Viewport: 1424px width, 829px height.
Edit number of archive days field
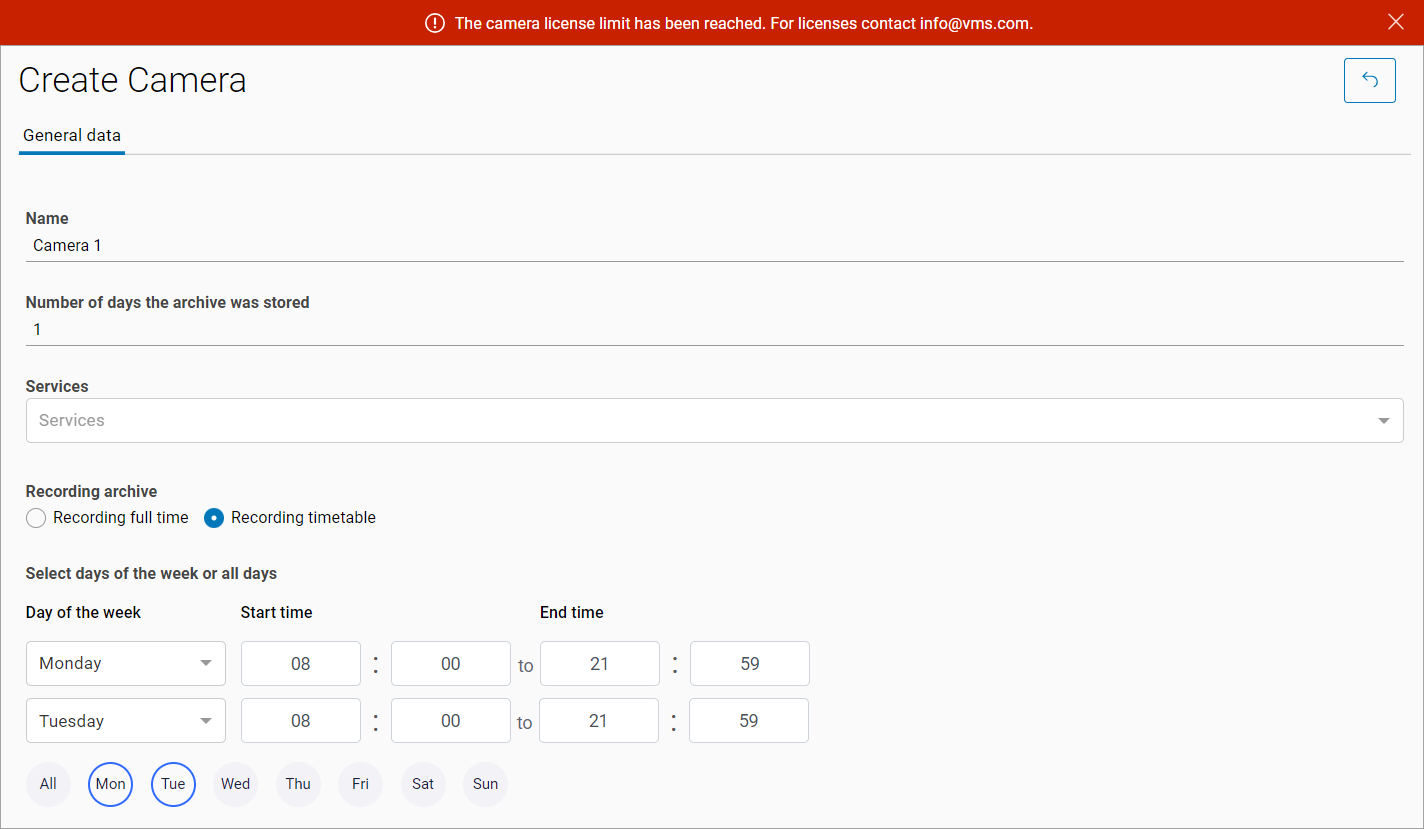(x=714, y=329)
